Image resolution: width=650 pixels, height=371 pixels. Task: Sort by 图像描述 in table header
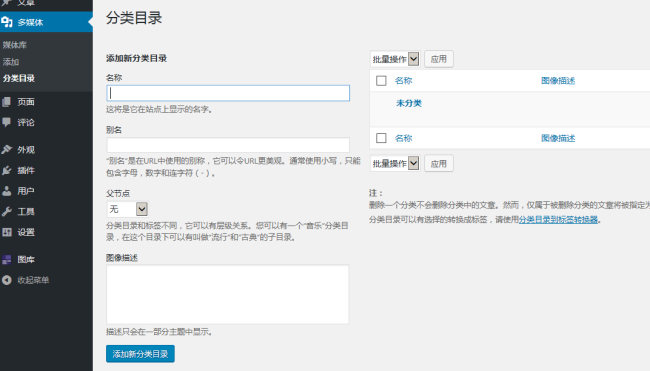558,81
